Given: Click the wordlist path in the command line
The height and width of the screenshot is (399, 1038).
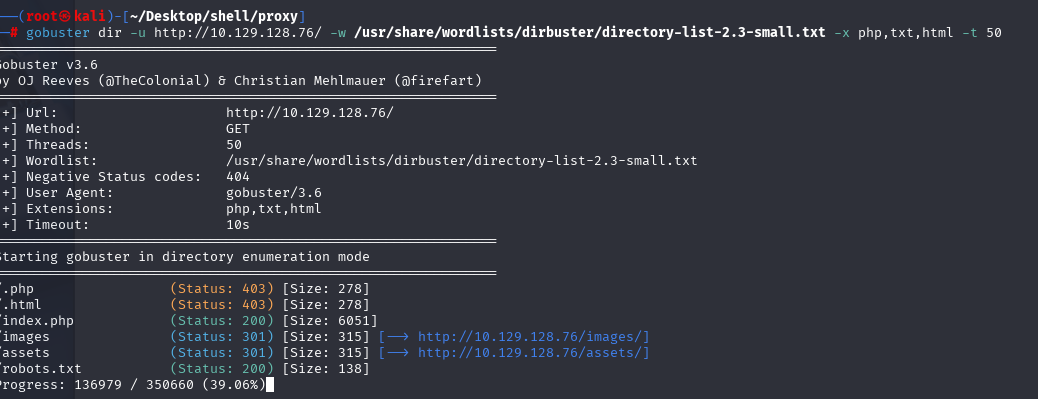Looking at the screenshot, I should [x=590, y=33].
